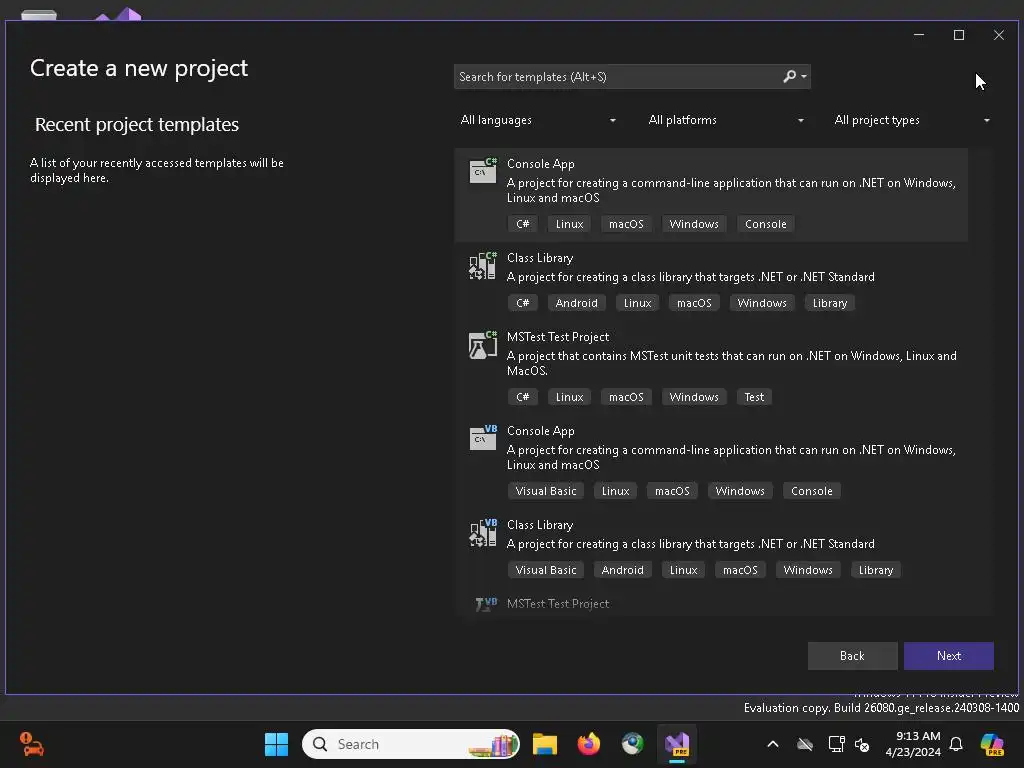This screenshot has height=768, width=1024.
Task: Click the globe browser icon on the taskbar
Action: pyautogui.click(x=632, y=744)
